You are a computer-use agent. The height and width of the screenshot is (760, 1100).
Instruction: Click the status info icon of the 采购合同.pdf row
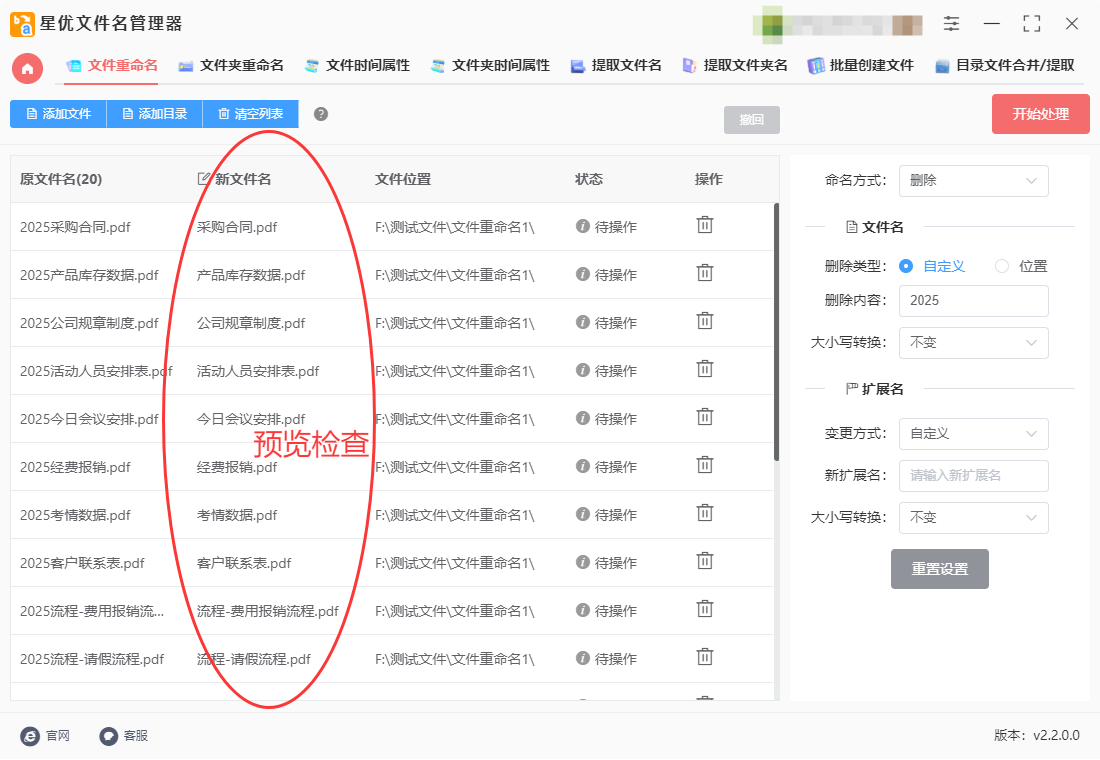click(582, 226)
